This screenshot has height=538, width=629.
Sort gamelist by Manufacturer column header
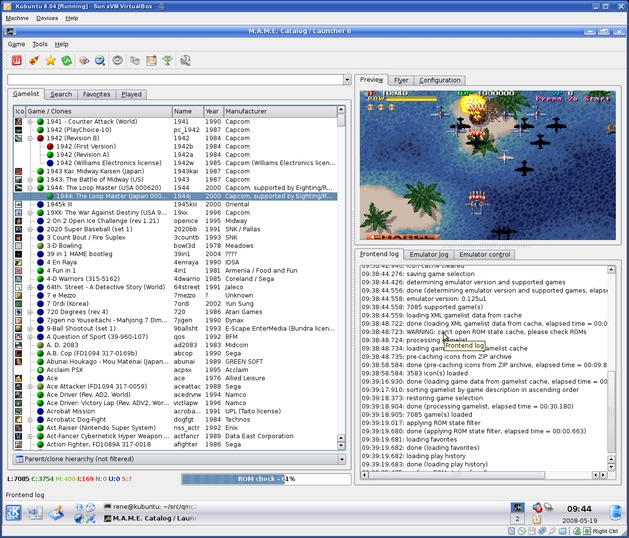[x=280, y=111]
